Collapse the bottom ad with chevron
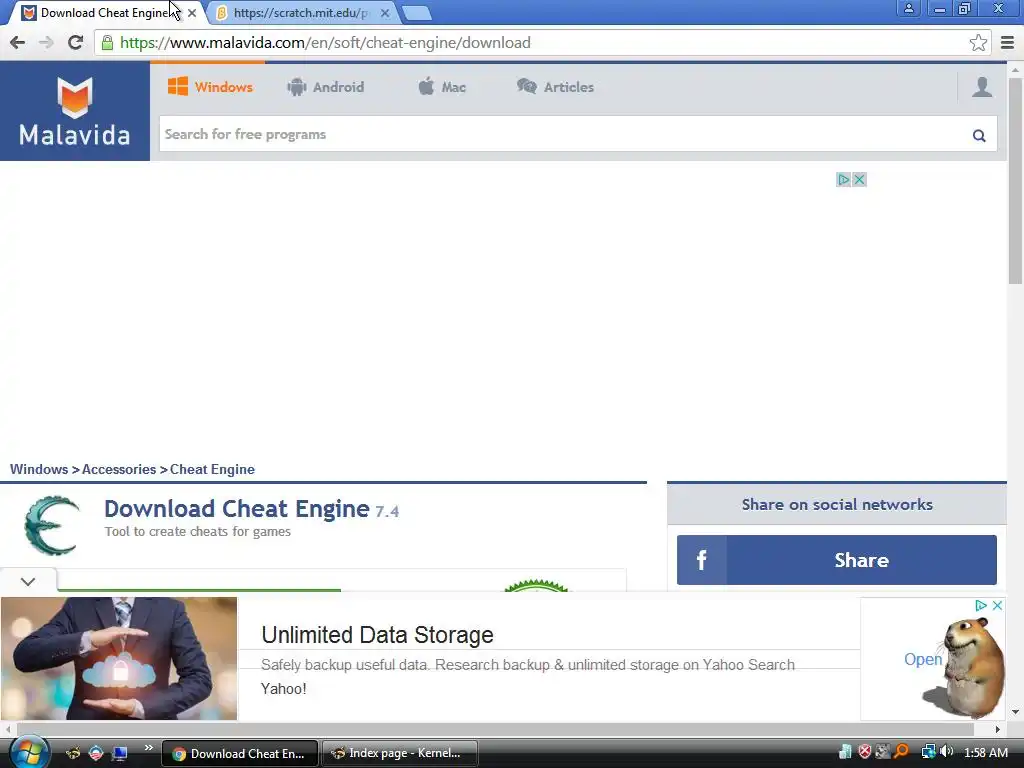 tap(28, 581)
